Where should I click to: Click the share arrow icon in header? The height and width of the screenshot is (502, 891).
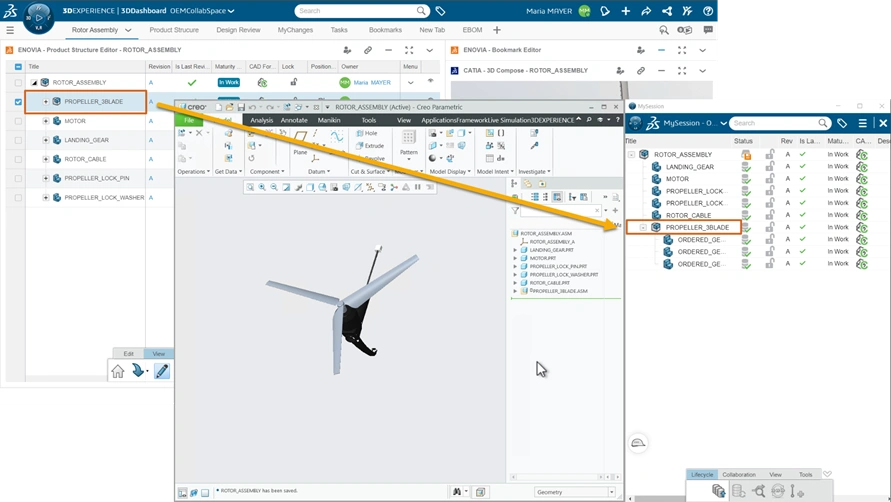[646, 11]
